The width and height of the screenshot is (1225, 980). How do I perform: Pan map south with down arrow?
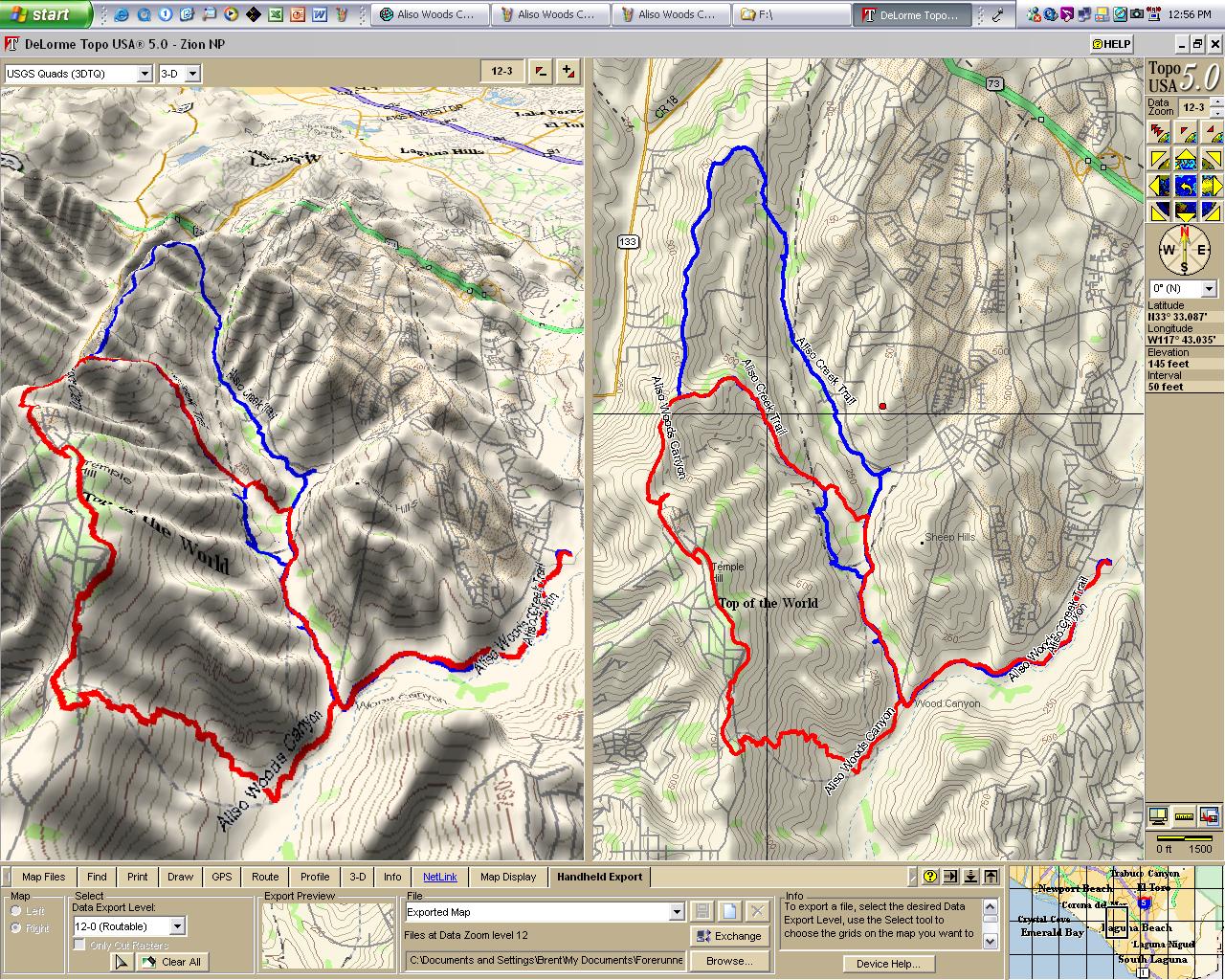[x=1186, y=212]
